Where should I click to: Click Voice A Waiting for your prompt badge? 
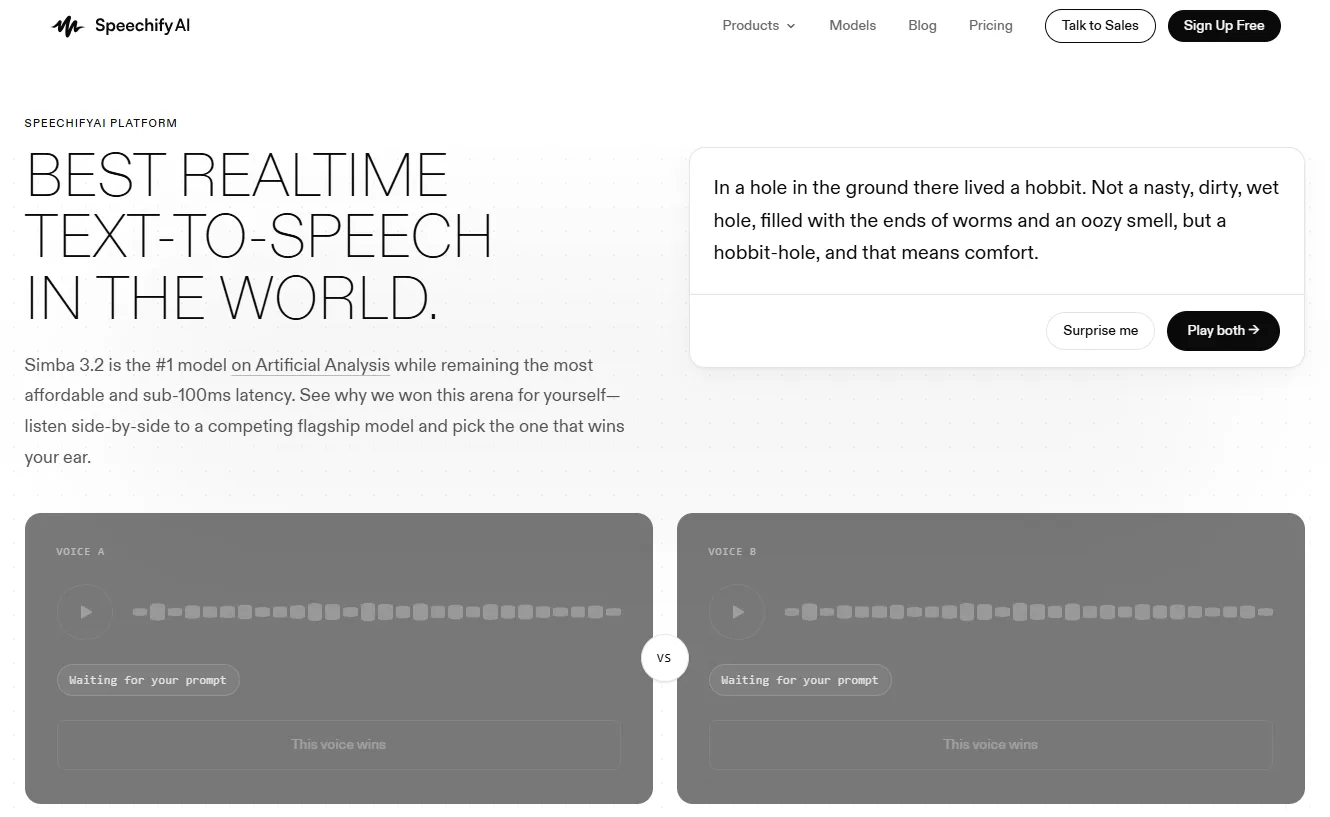click(148, 680)
